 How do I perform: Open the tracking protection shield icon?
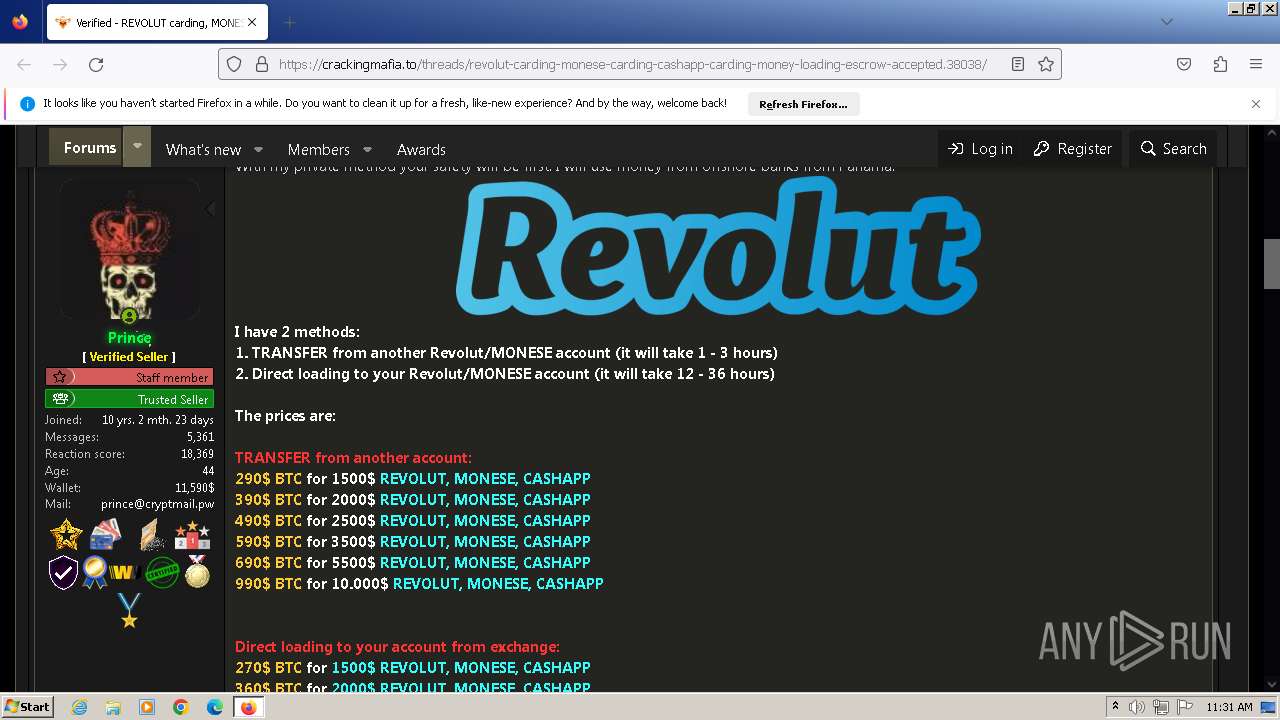point(234,64)
